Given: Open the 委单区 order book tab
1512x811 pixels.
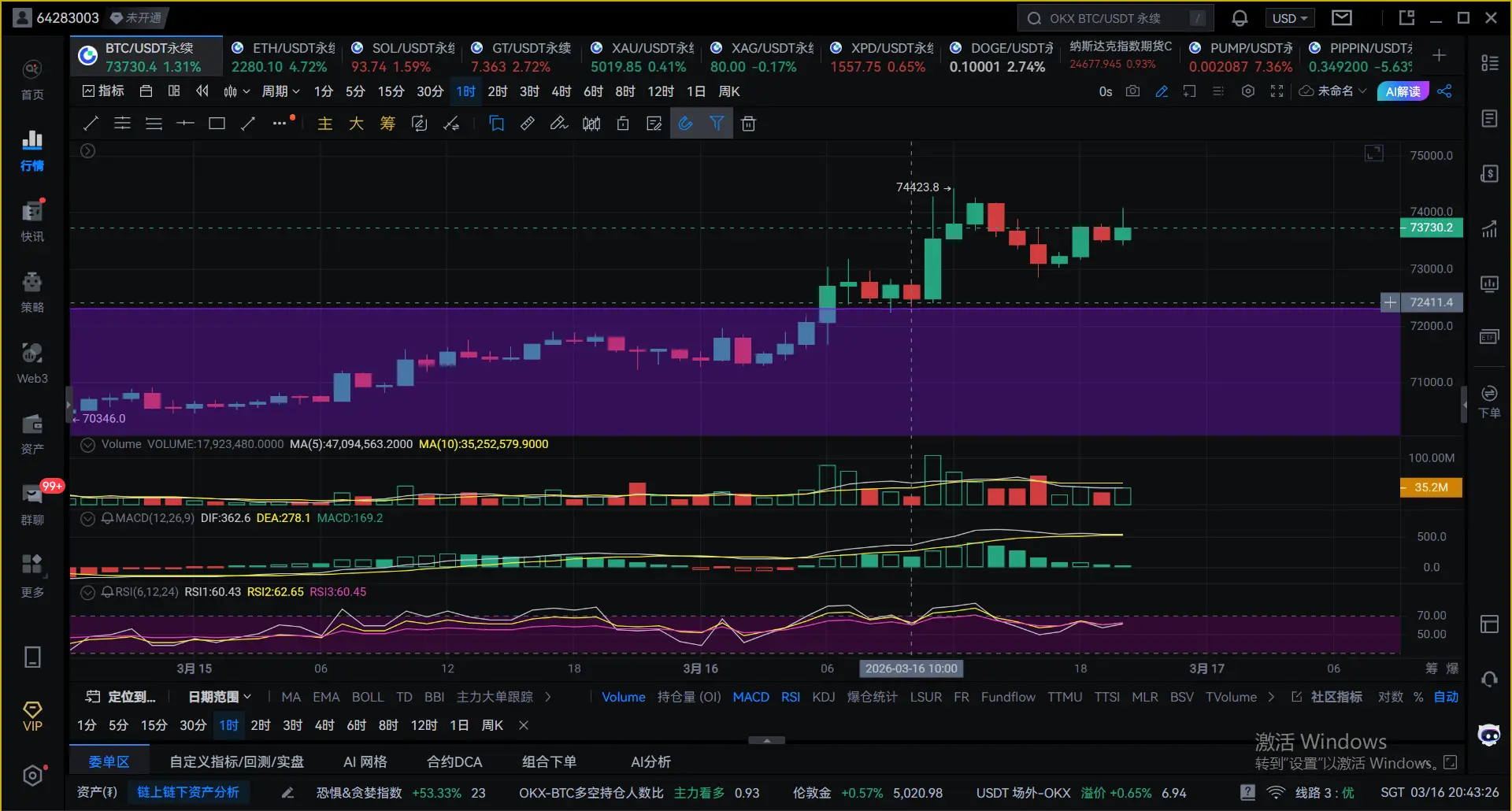Looking at the screenshot, I should click(x=109, y=761).
